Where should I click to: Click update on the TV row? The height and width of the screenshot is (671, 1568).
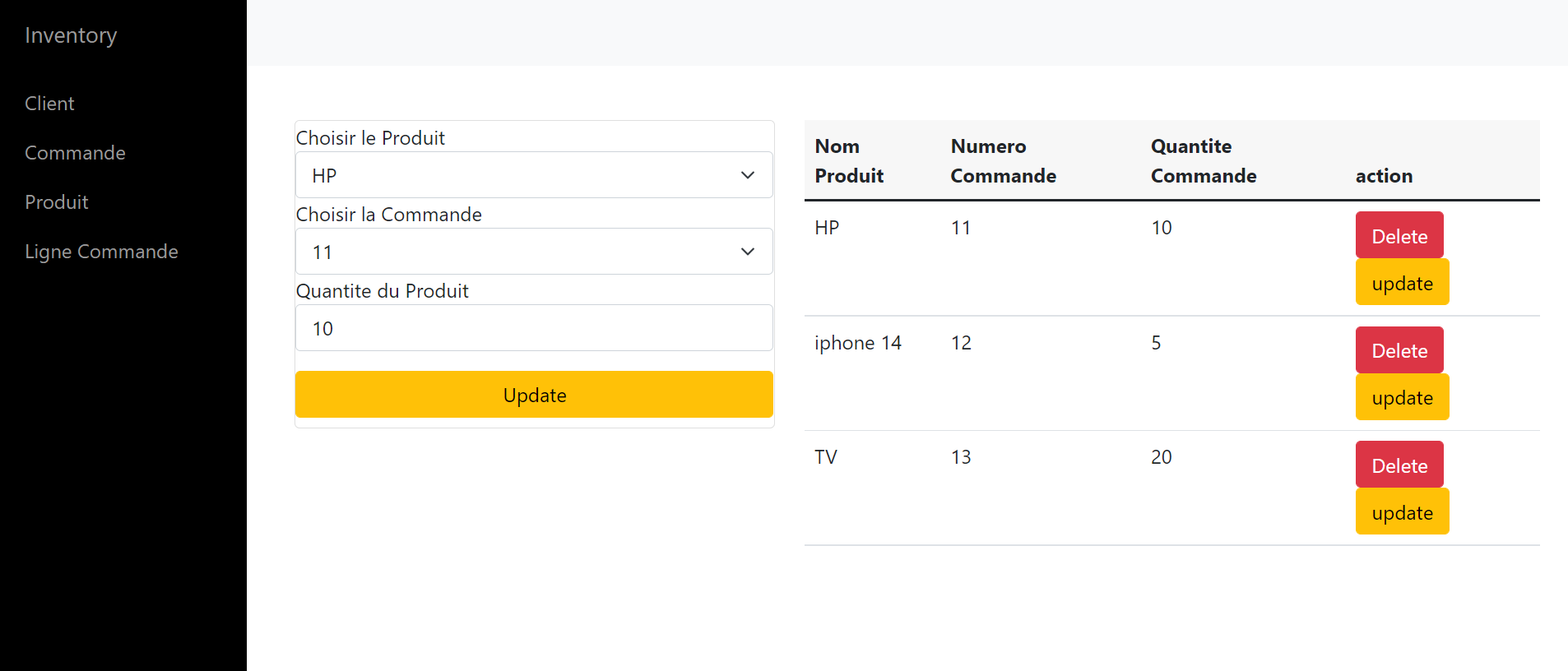pyautogui.click(x=1401, y=511)
